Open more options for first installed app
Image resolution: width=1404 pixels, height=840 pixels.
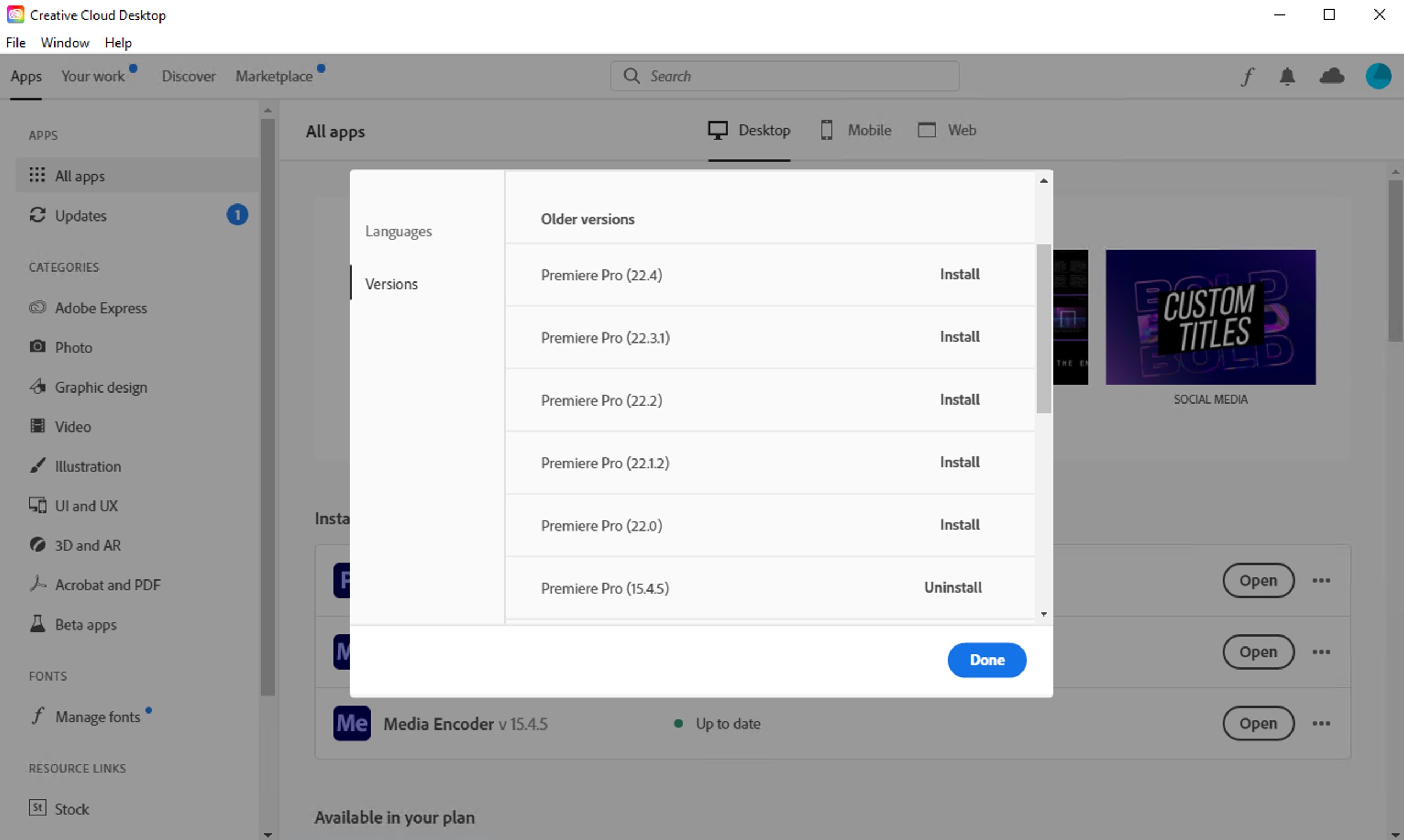1322,580
